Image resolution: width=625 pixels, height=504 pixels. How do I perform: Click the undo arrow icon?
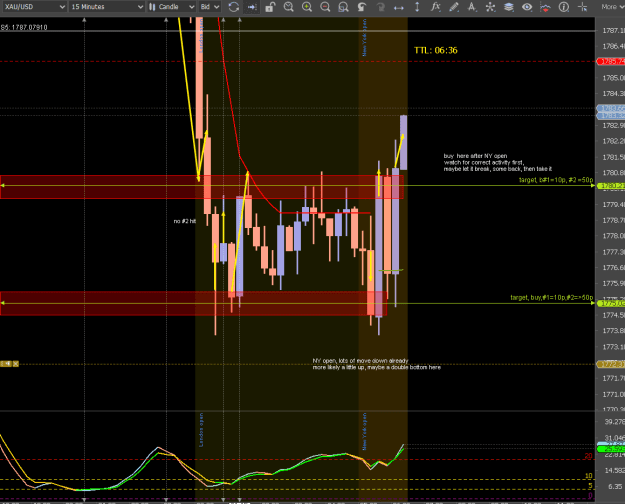(362, 7)
